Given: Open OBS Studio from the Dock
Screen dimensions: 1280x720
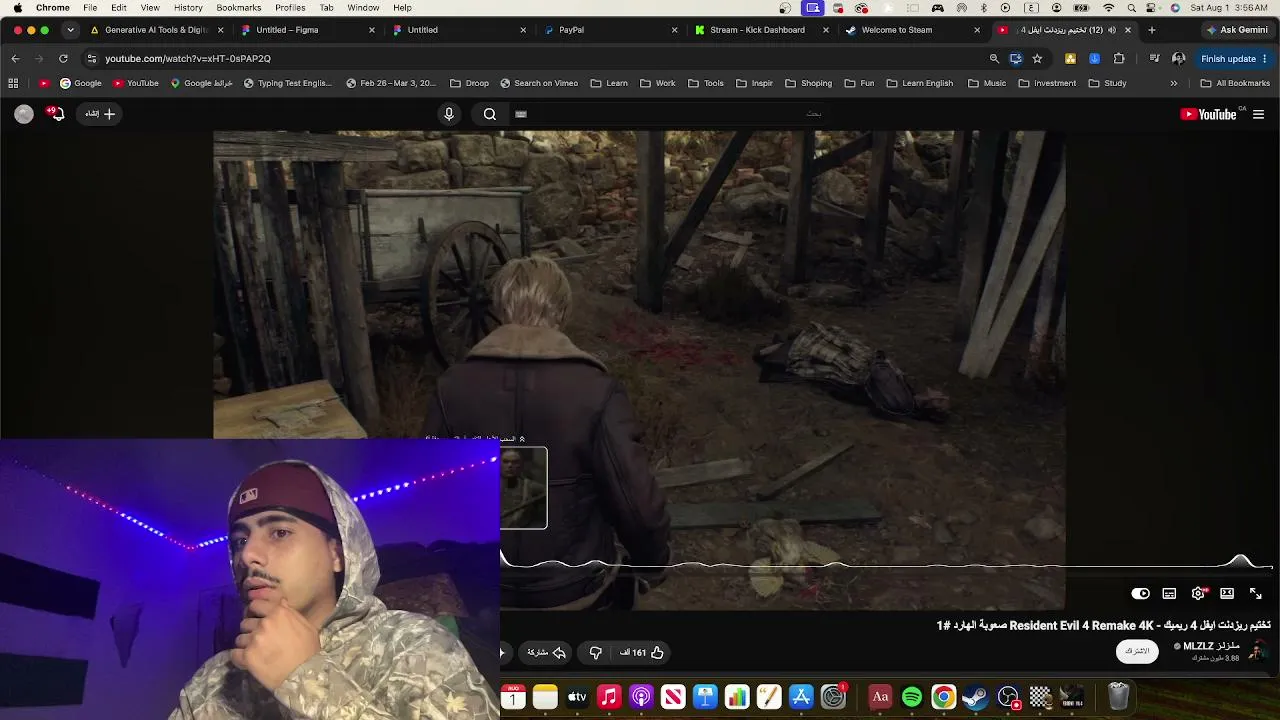Looking at the screenshot, I should [x=1008, y=697].
